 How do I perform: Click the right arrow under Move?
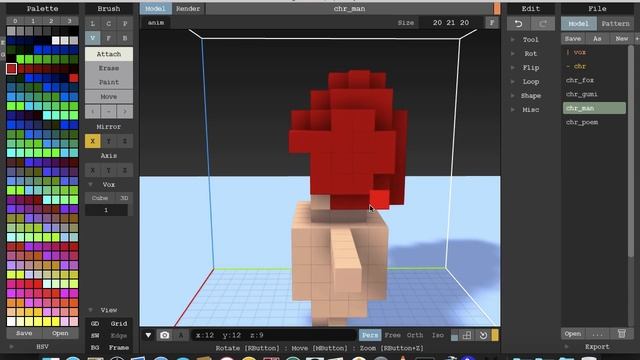[x=125, y=111]
